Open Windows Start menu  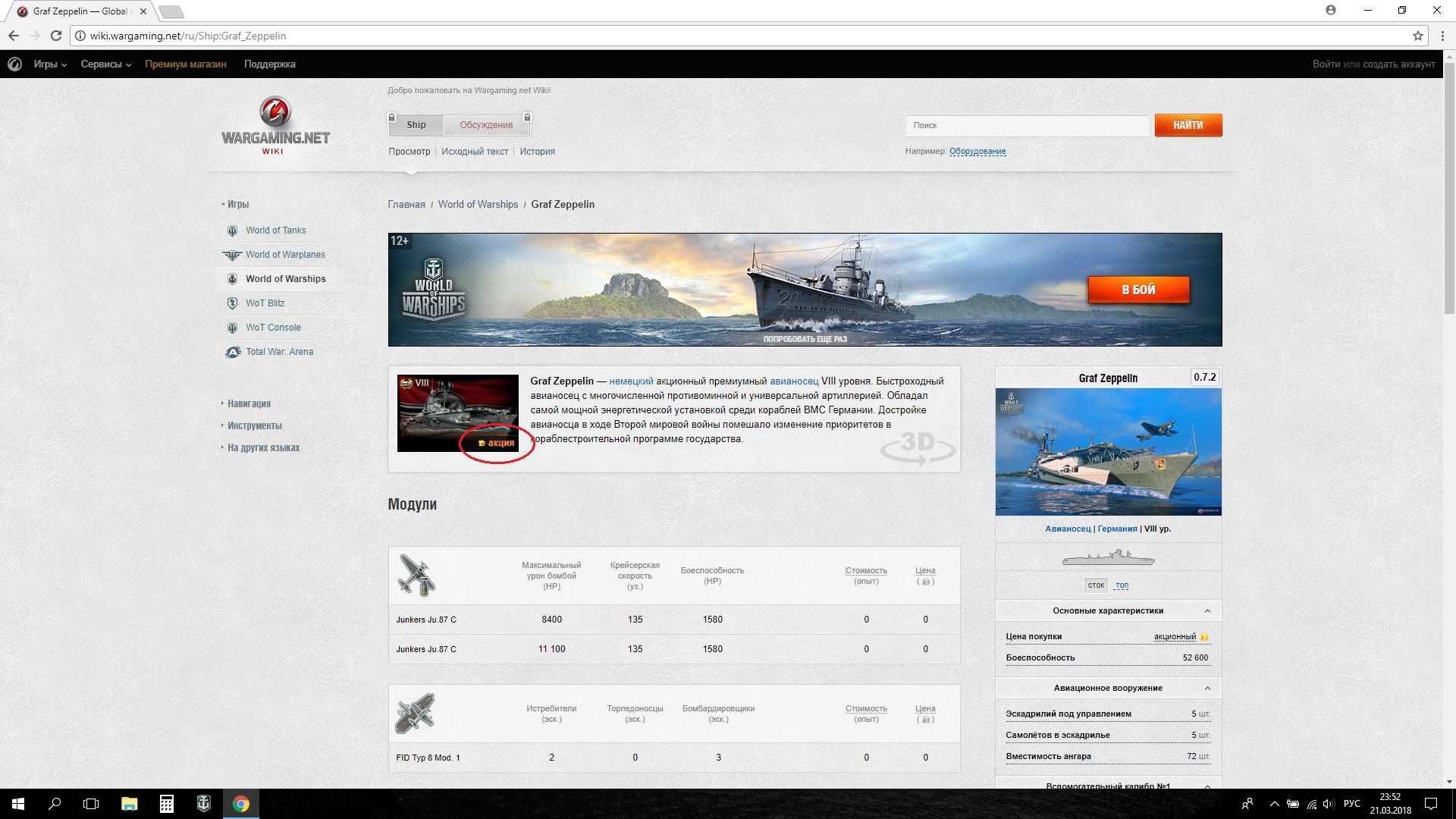tap(18, 804)
